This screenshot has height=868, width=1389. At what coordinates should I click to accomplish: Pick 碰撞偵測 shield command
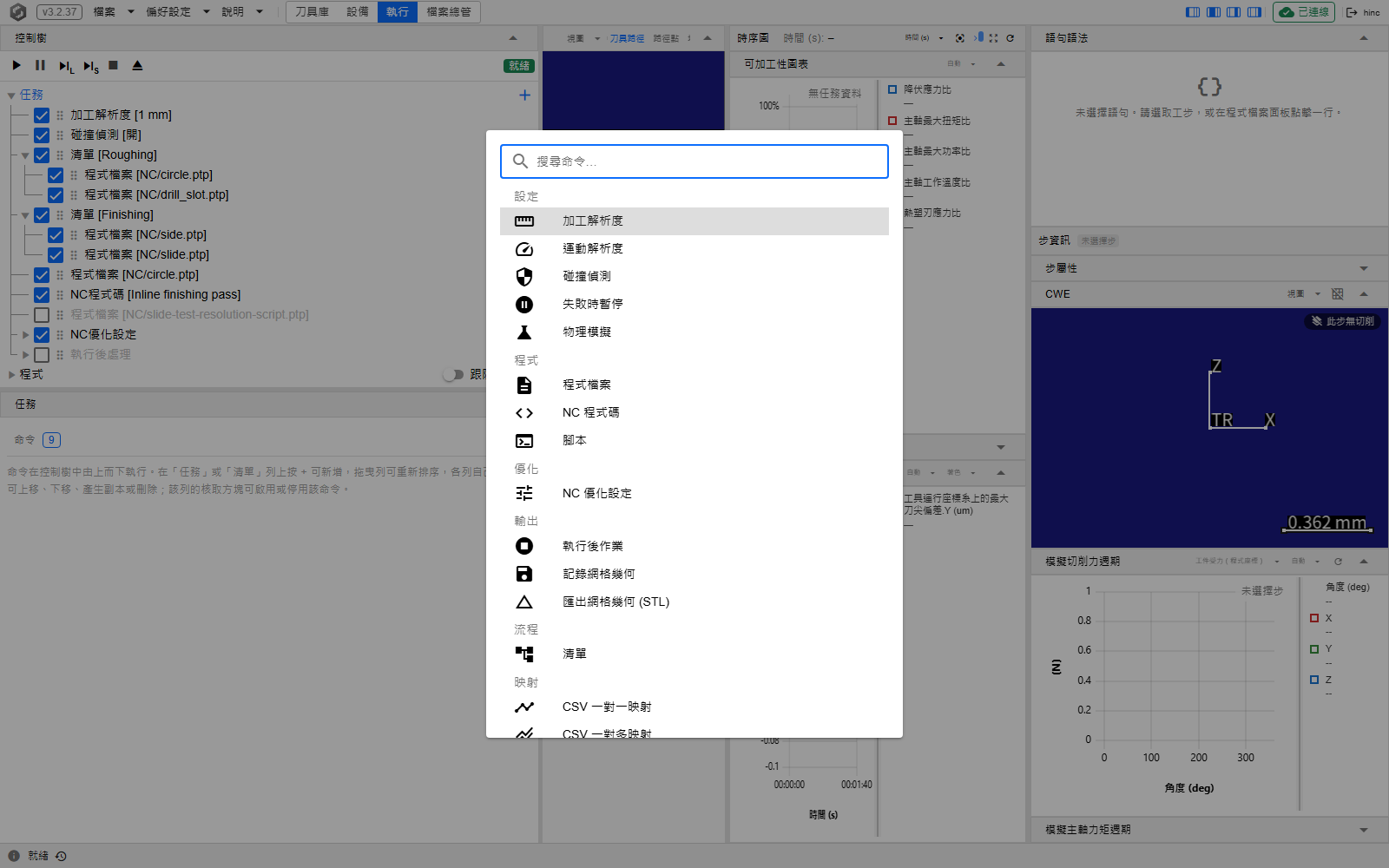click(694, 277)
